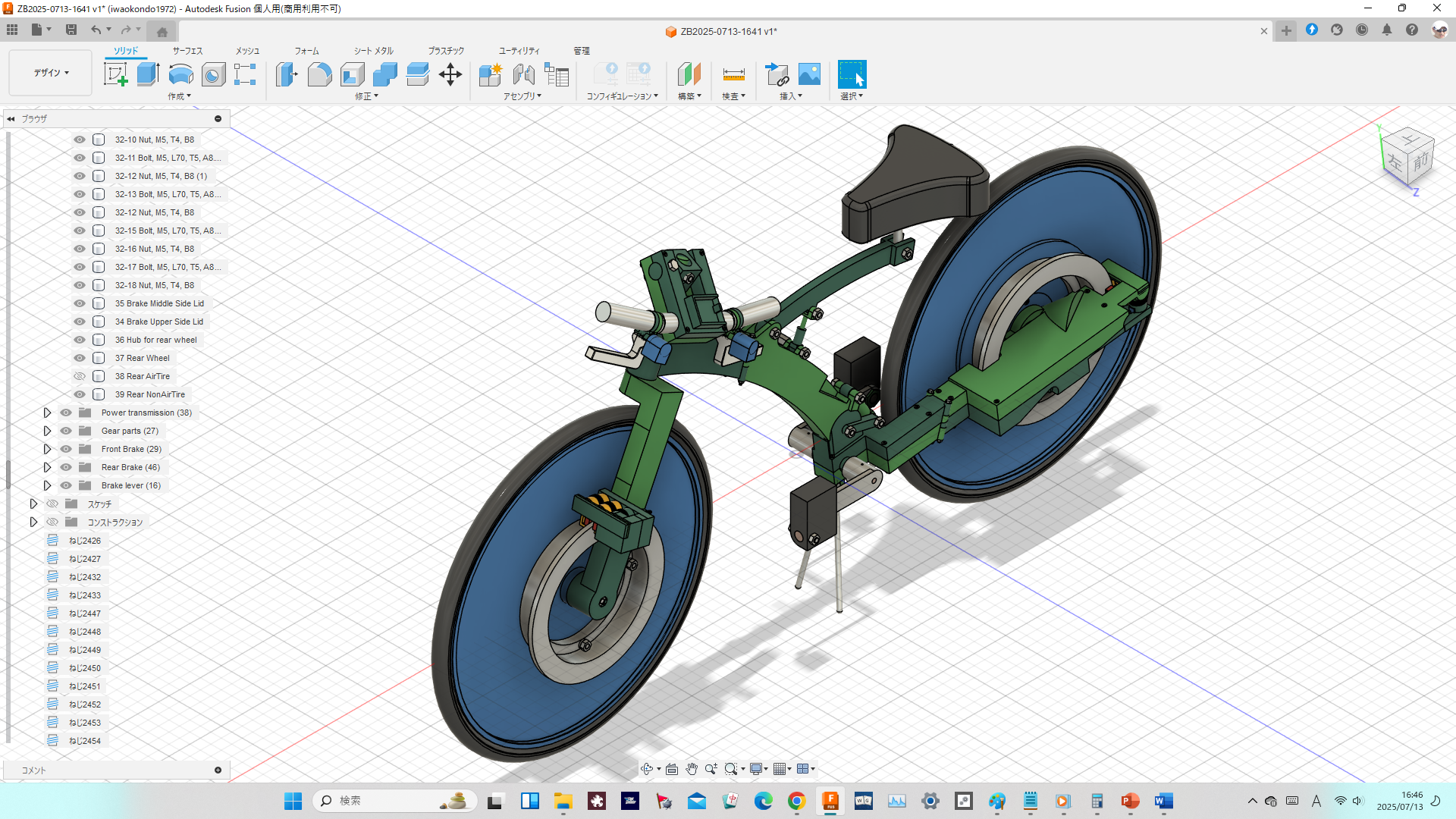Click the Pan hand tool in navigation bar
Screen dimensions: 1456x819
click(692, 769)
